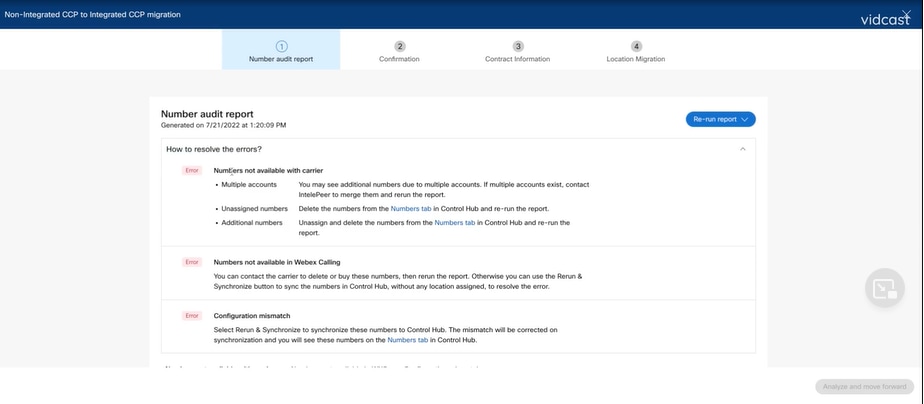Switch to the Location Migration step

click(636, 49)
